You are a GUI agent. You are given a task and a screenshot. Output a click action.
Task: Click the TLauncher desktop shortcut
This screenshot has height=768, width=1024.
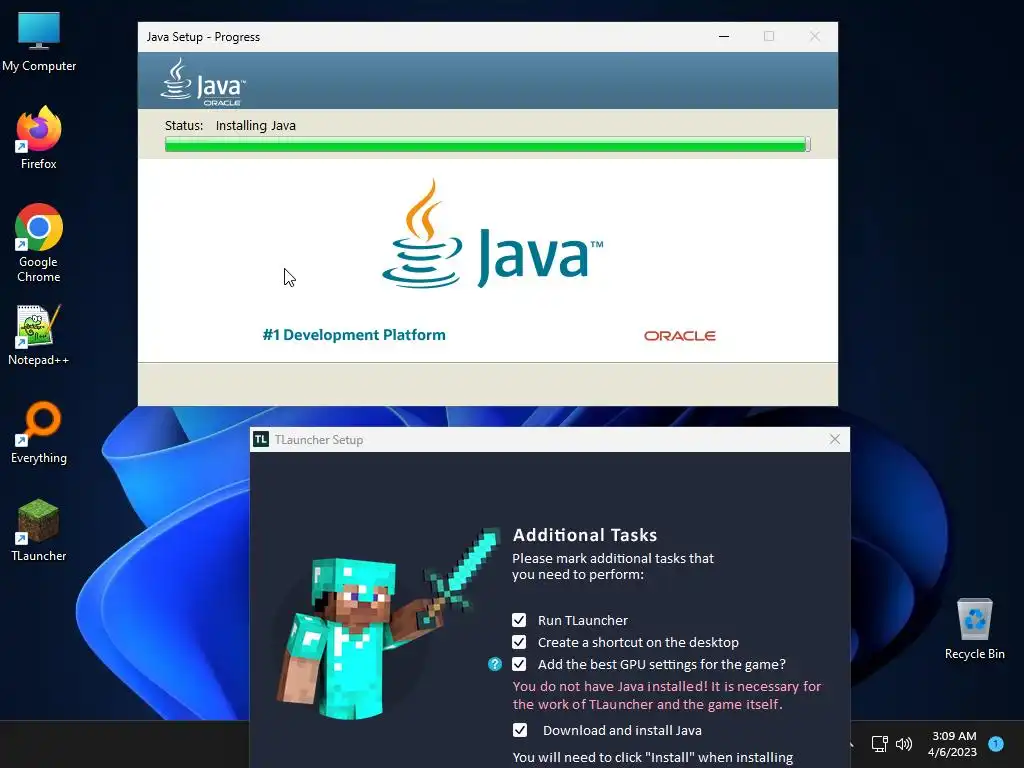click(x=39, y=530)
